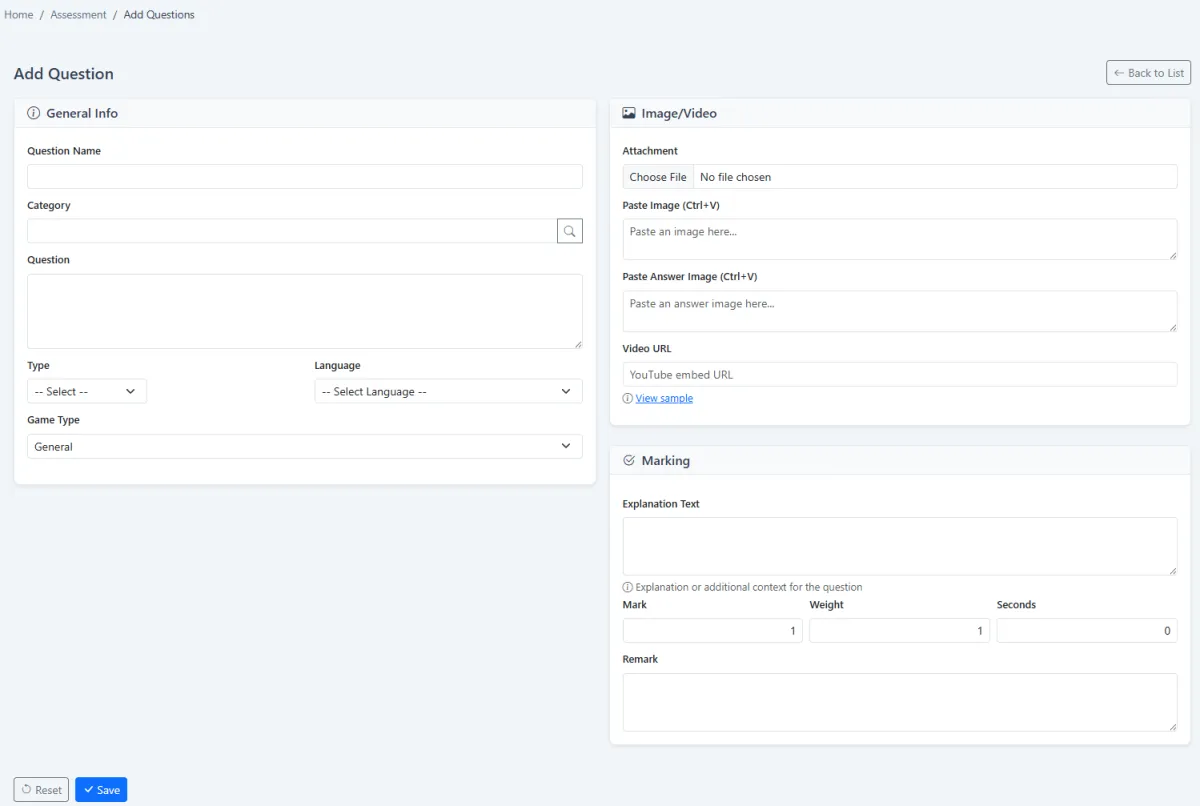
Task: Click the Save button
Action: tap(101, 790)
